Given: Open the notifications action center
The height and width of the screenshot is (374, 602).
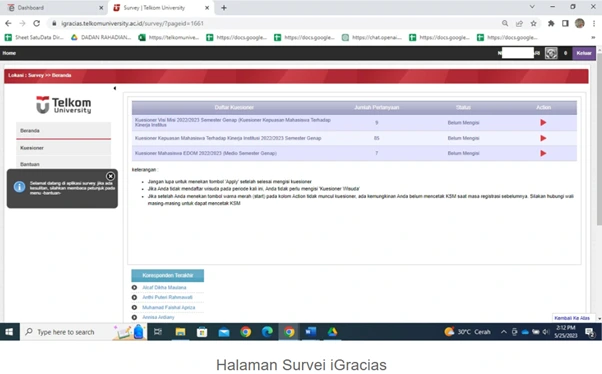Looking at the screenshot, I should coord(590,332).
